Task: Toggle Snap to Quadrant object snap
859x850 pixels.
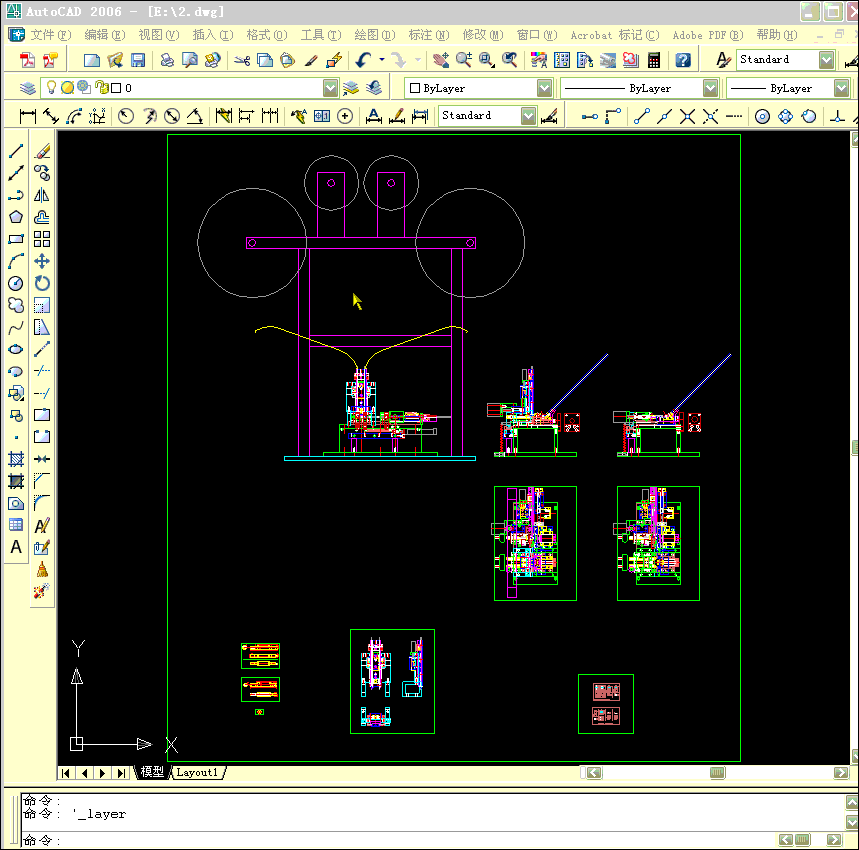Action: (786, 116)
